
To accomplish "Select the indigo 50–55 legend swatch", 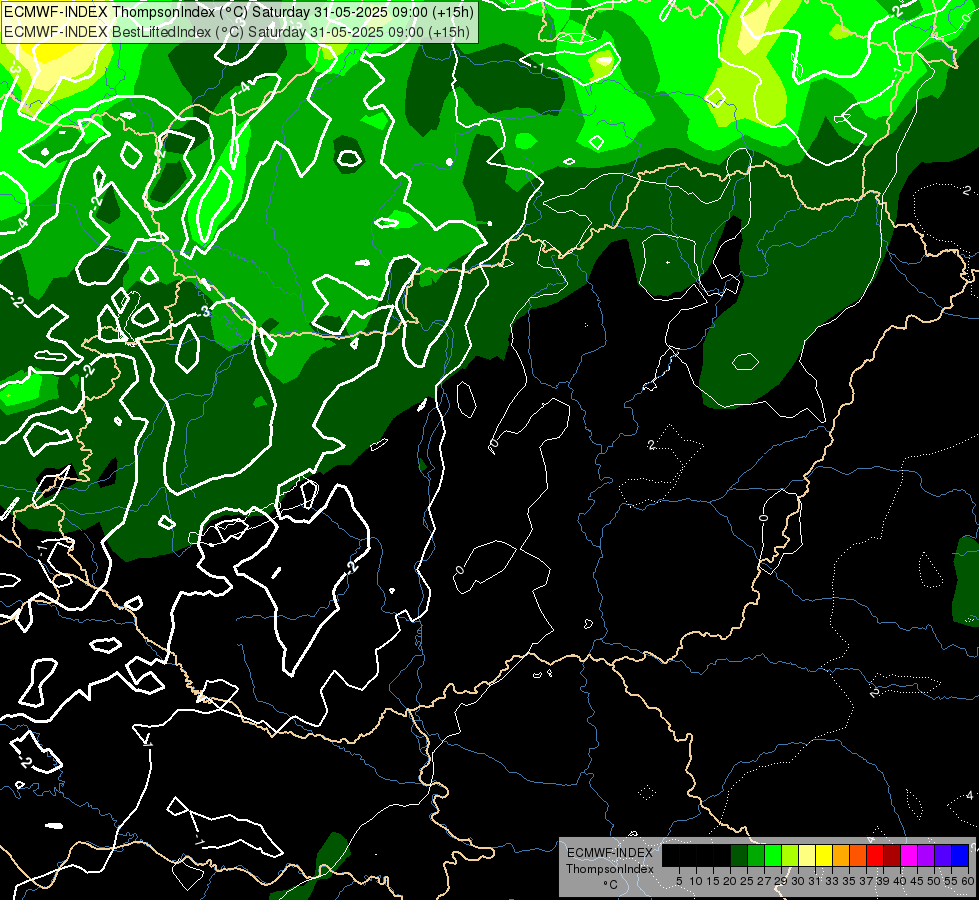I will tap(943, 855).
